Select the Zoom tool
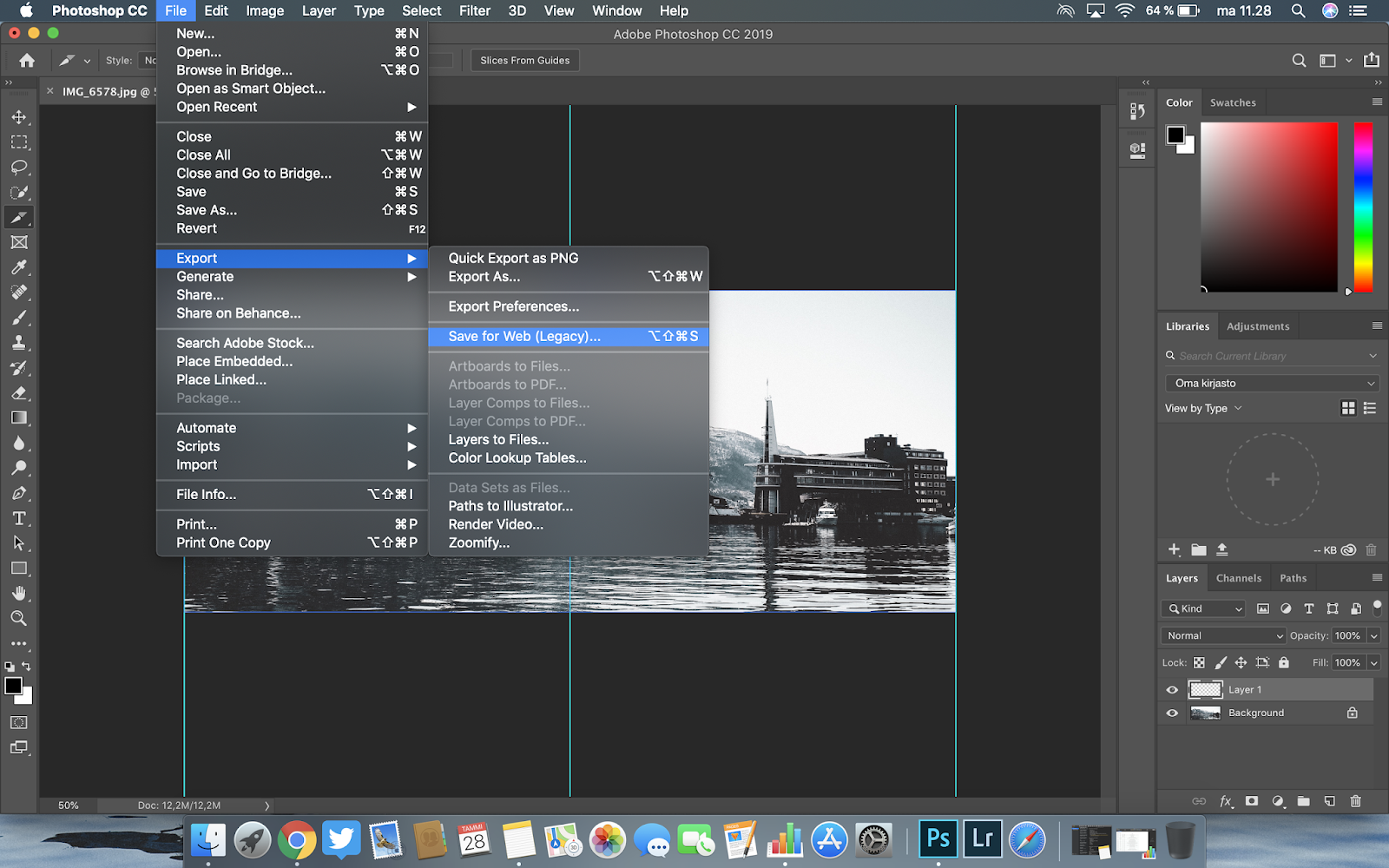 [x=19, y=619]
